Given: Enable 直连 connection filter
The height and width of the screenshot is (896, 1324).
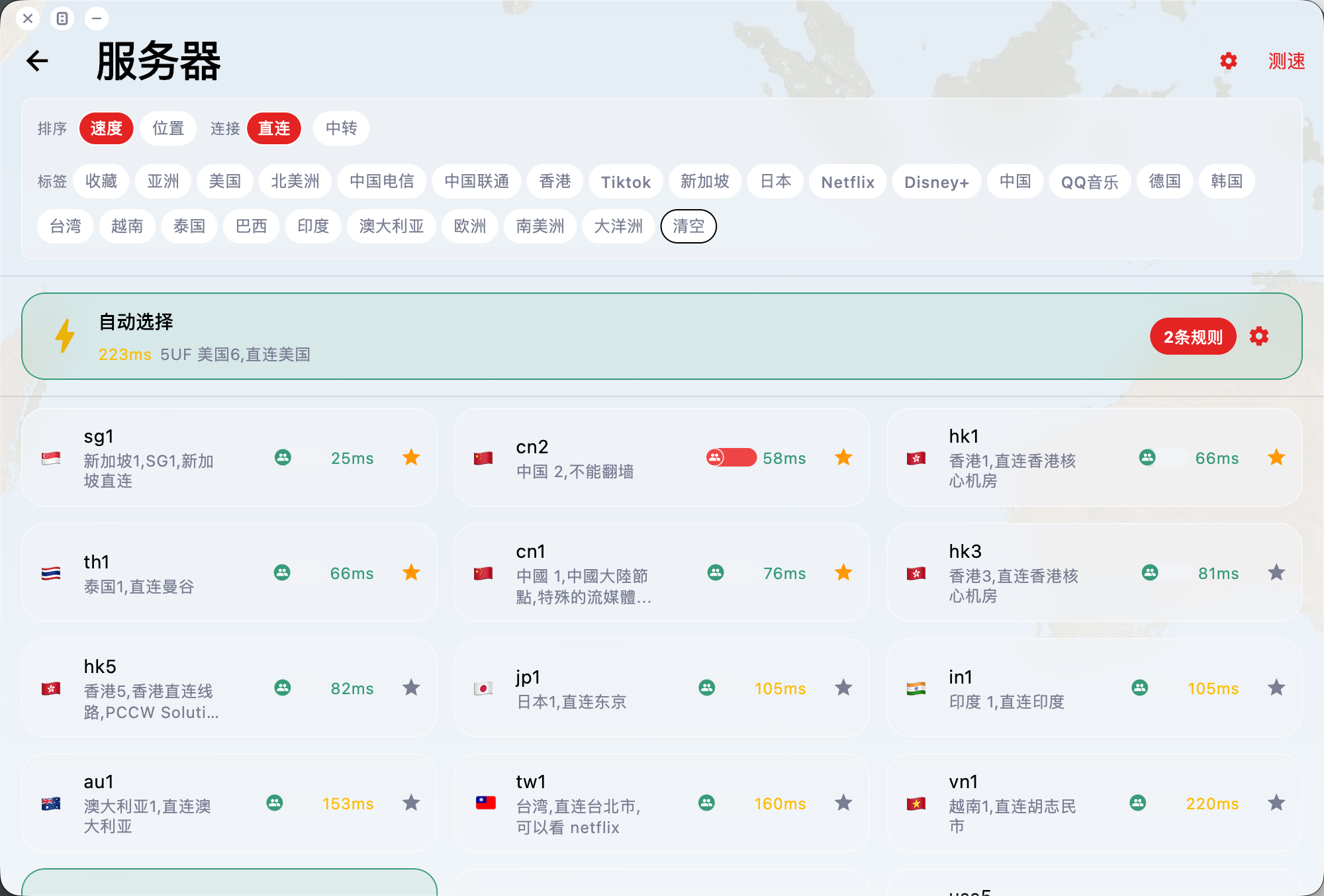Looking at the screenshot, I should [x=274, y=128].
